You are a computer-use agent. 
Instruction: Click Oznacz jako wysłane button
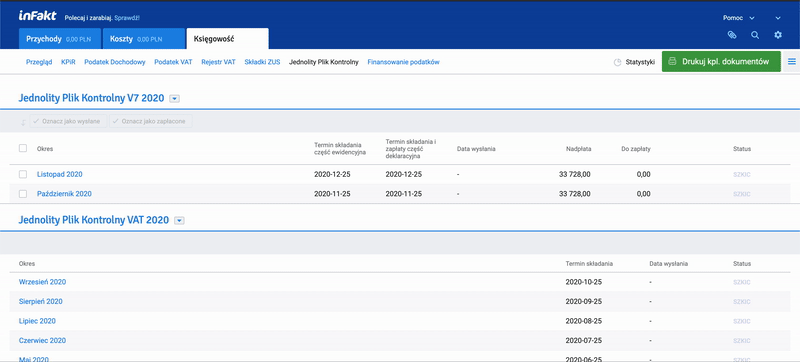click(68, 121)
